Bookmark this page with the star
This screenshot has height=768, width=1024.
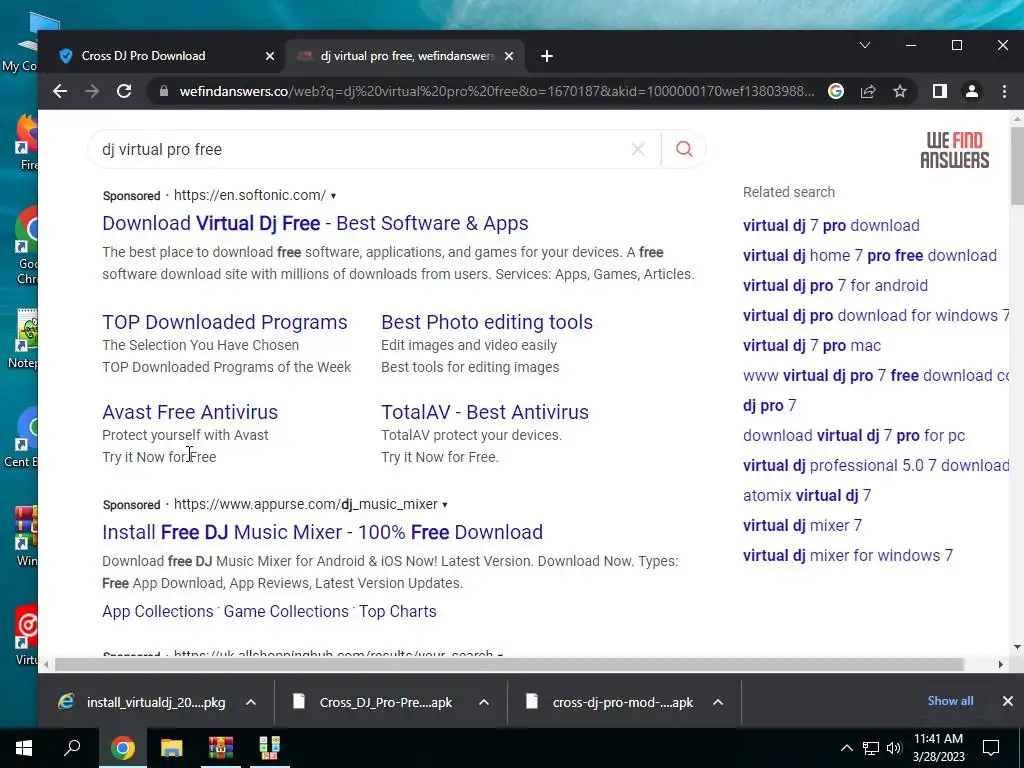900,91
